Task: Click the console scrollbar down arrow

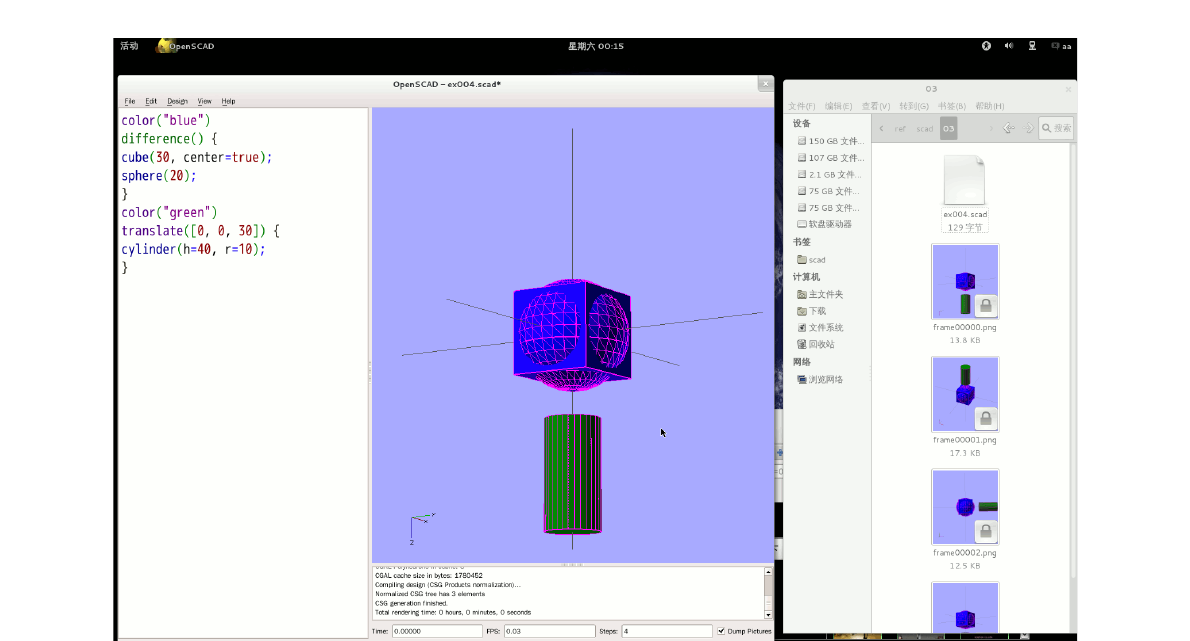Action: coord(768,614)
